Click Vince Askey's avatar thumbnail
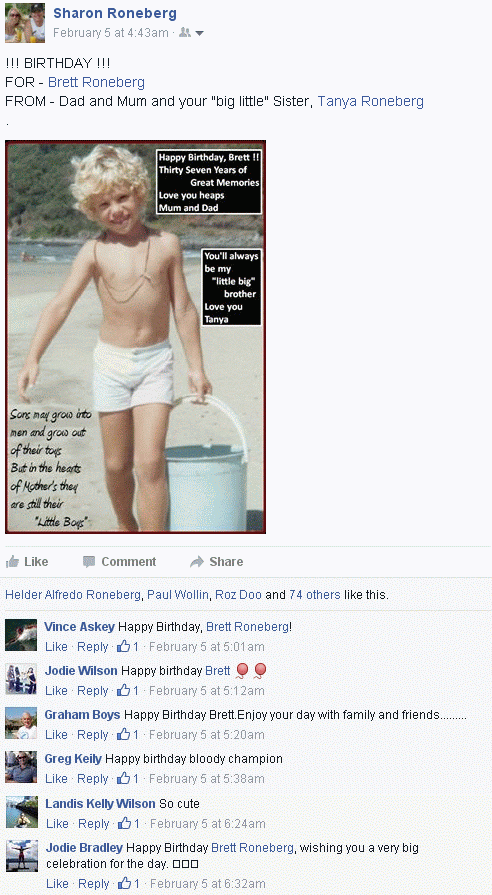492x895 pixels. pyautogui.click(x=22, y=635)
